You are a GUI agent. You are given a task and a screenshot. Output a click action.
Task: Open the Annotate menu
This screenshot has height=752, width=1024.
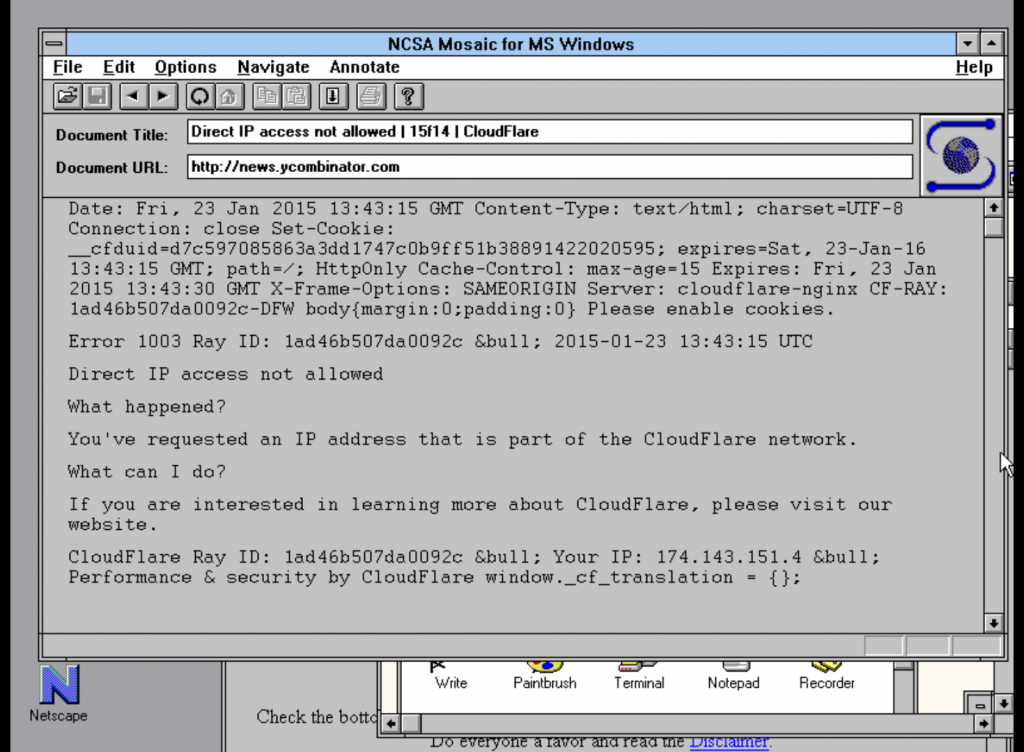click(x=364, y=67)
